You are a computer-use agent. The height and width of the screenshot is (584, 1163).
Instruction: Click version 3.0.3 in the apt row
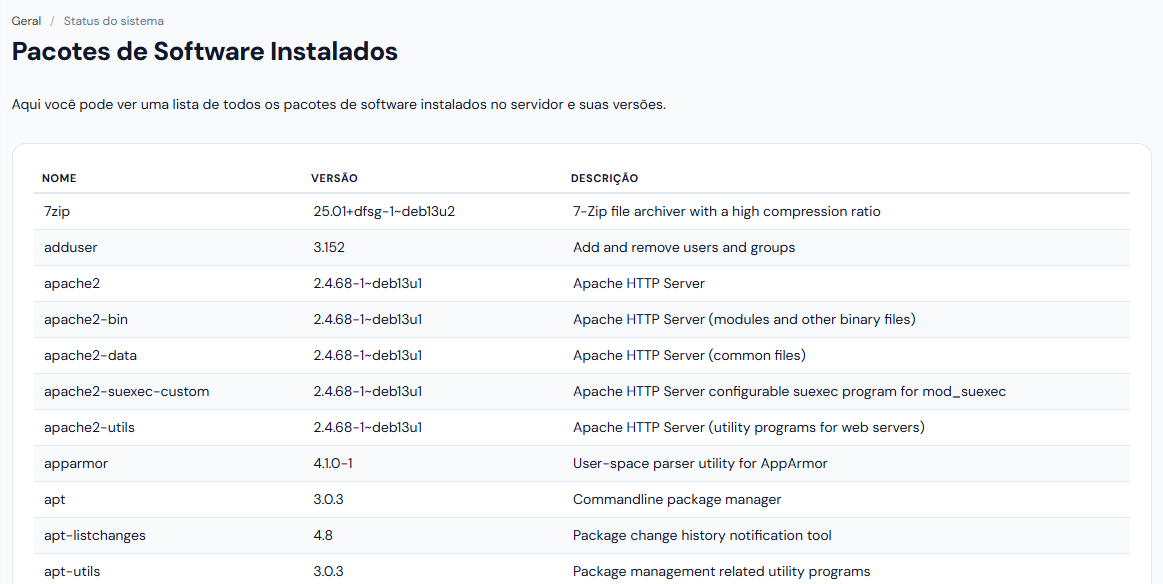[x=329, y=499]
